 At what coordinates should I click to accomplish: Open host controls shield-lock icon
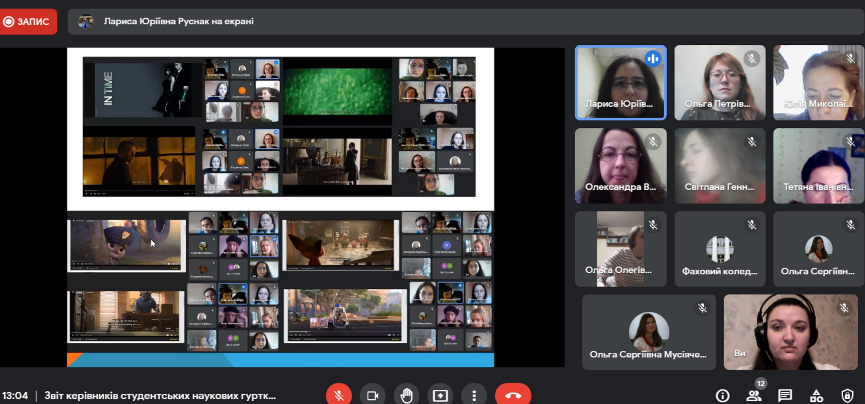(x=847, y=395)
